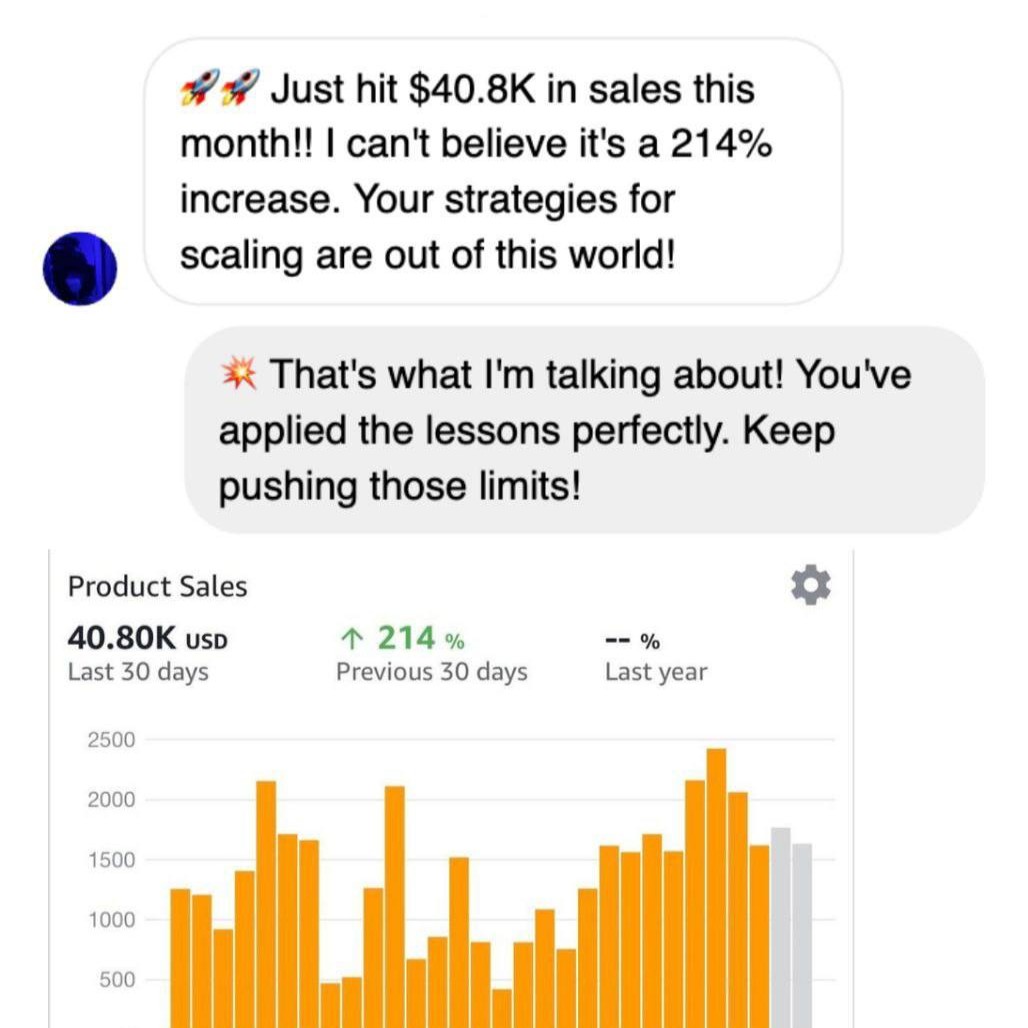Open the Product Sales settings gear
Screen dimensions: 1028x1028
[810, 586]
